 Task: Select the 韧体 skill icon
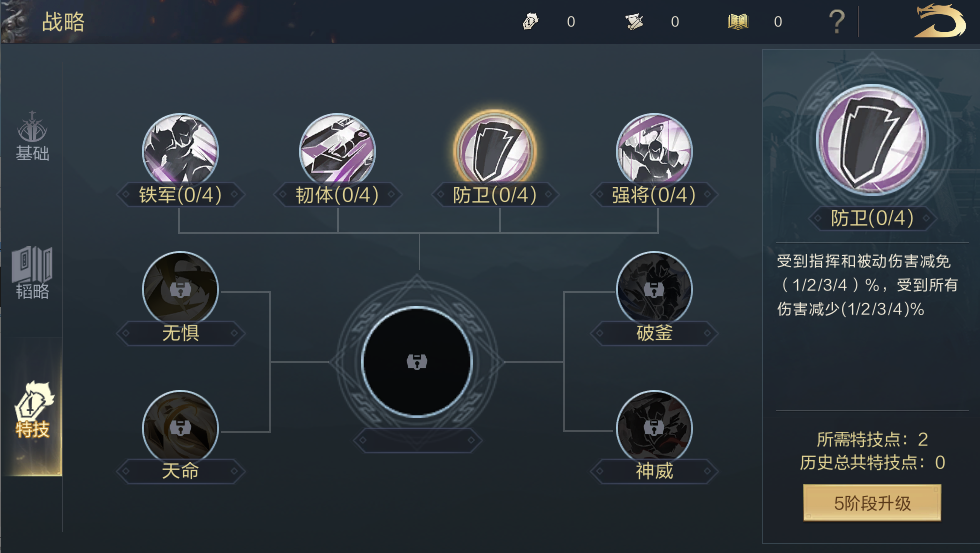pyautogui.click(x=337, y=151)
